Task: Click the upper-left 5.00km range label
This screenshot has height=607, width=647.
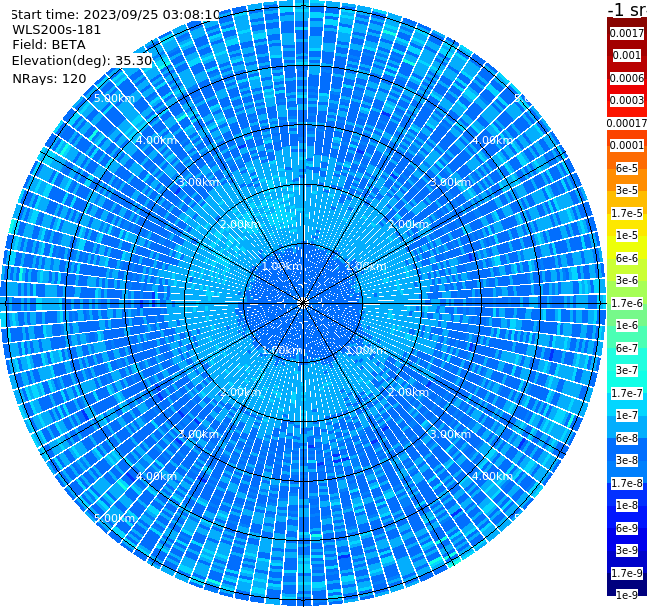Action: pos(114,98)
